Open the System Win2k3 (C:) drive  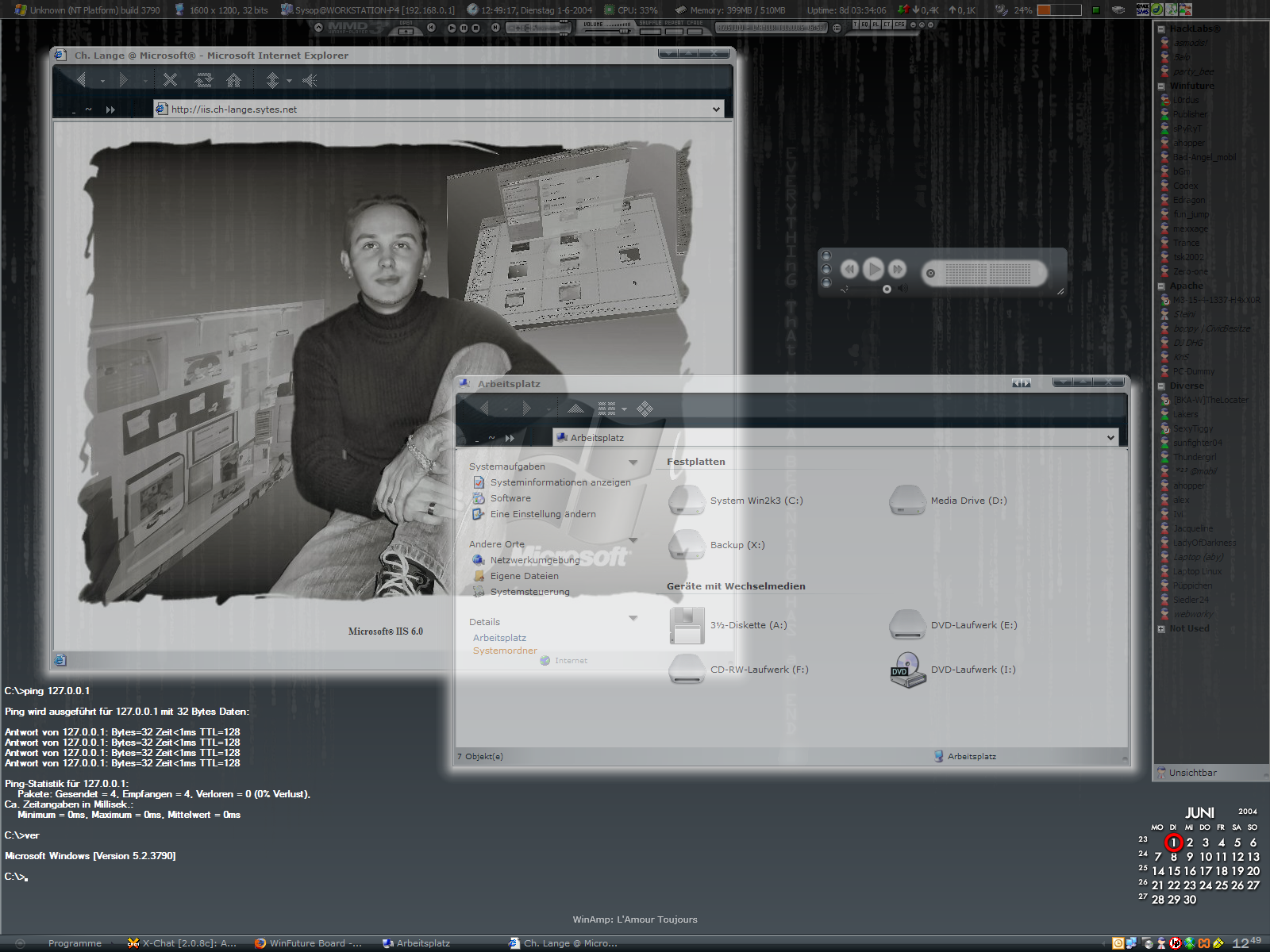[687, 501]
